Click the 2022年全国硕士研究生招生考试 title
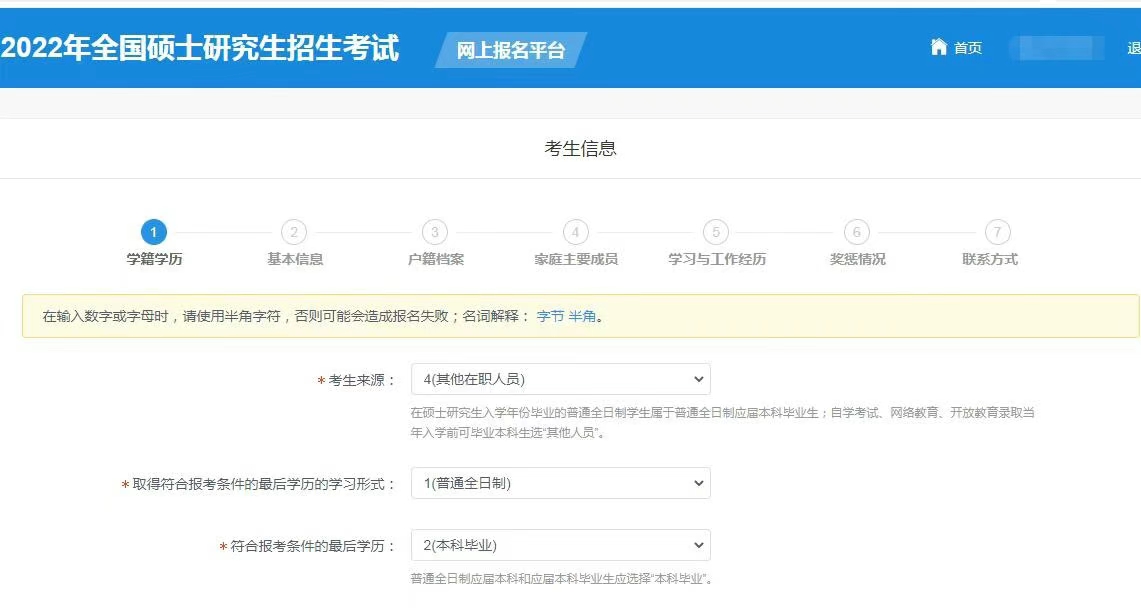Image resolution: width=1141 pixels, height=613 pixels. [x=200, y=48]
